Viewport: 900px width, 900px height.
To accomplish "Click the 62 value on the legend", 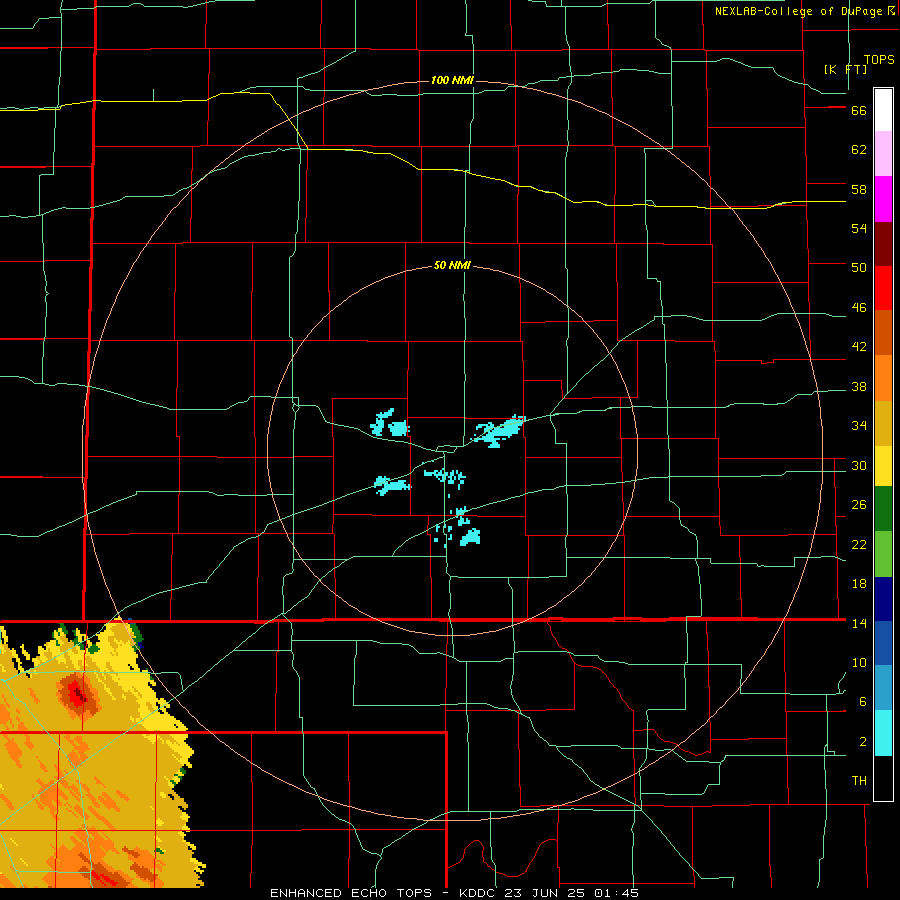I will tap(859, 149).
